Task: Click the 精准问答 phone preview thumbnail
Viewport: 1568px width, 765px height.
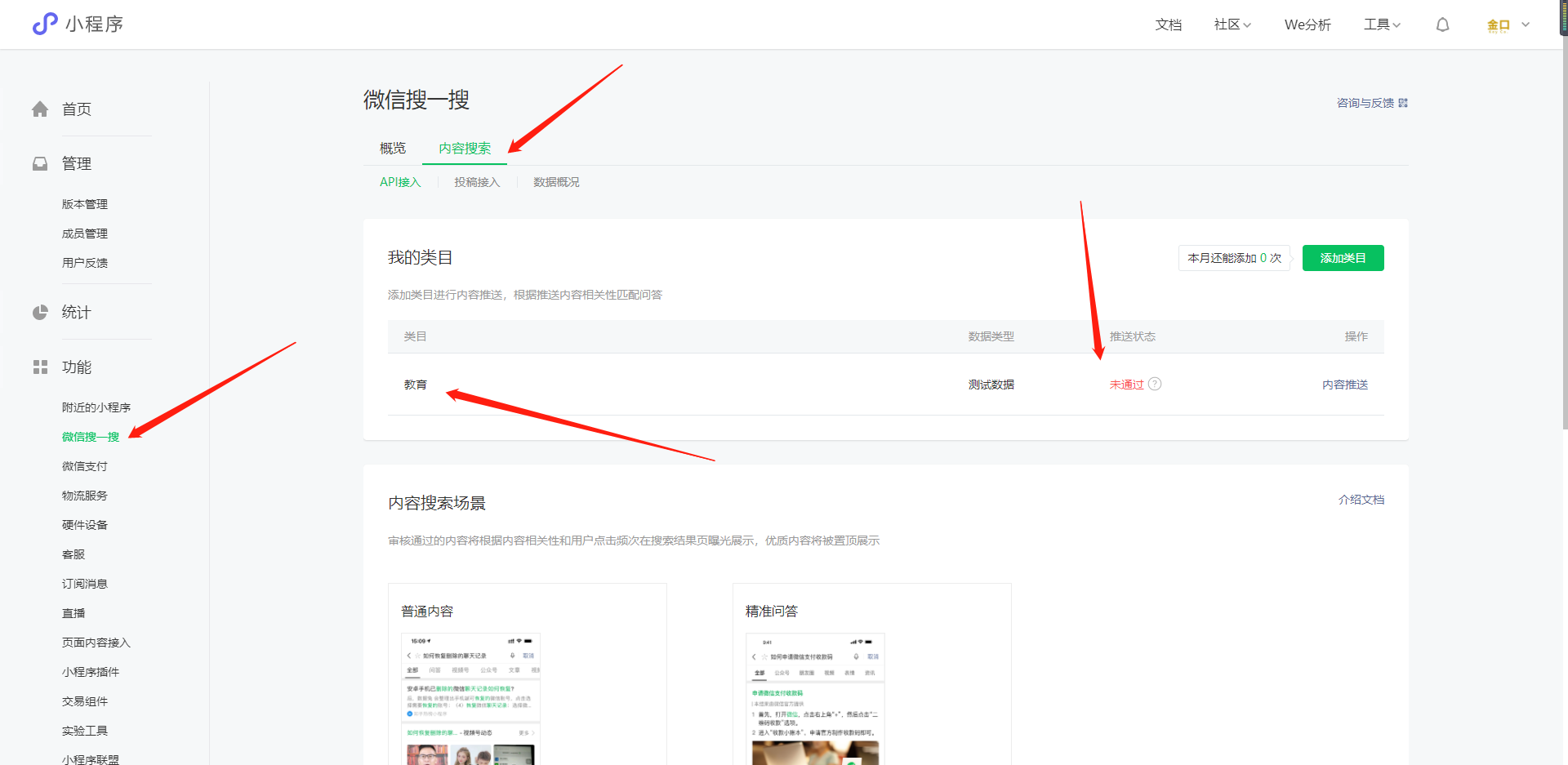Action: (815, 699)
